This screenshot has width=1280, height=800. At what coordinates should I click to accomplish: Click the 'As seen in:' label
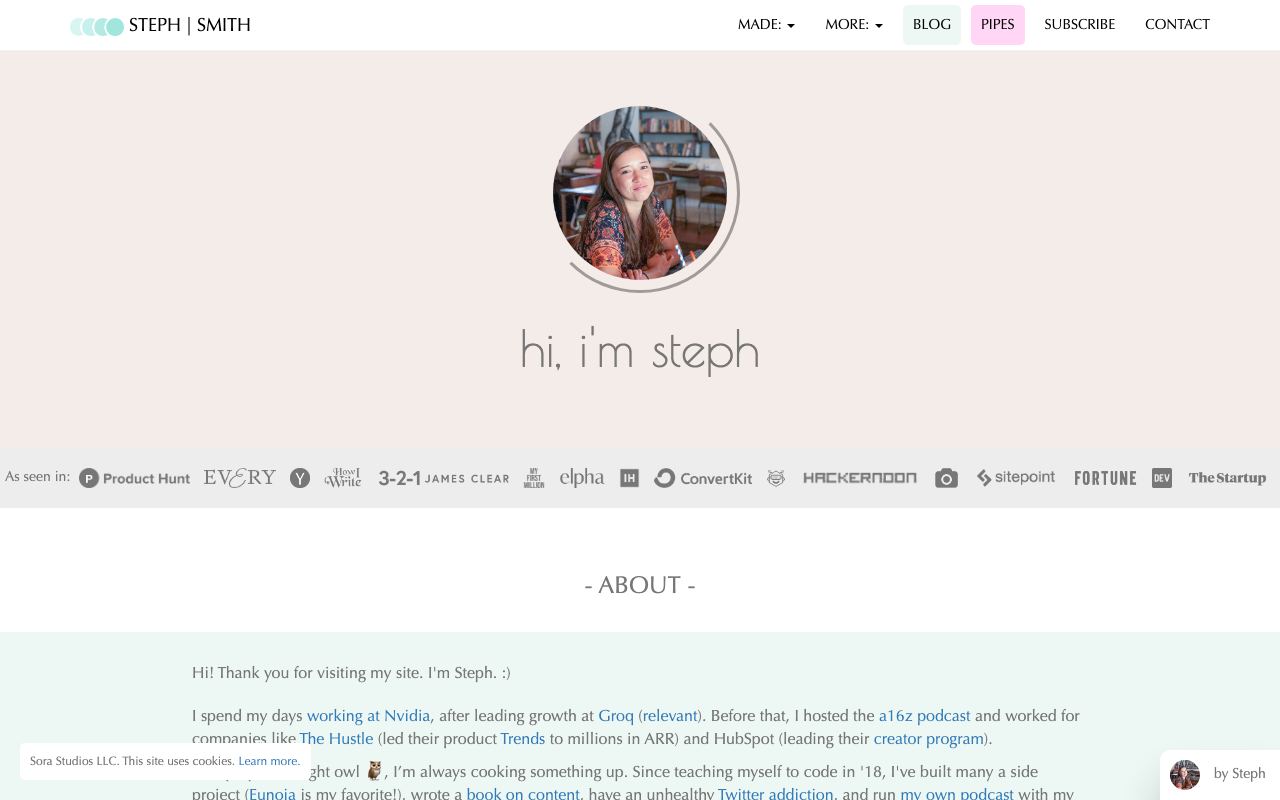(x=38, y=476)
